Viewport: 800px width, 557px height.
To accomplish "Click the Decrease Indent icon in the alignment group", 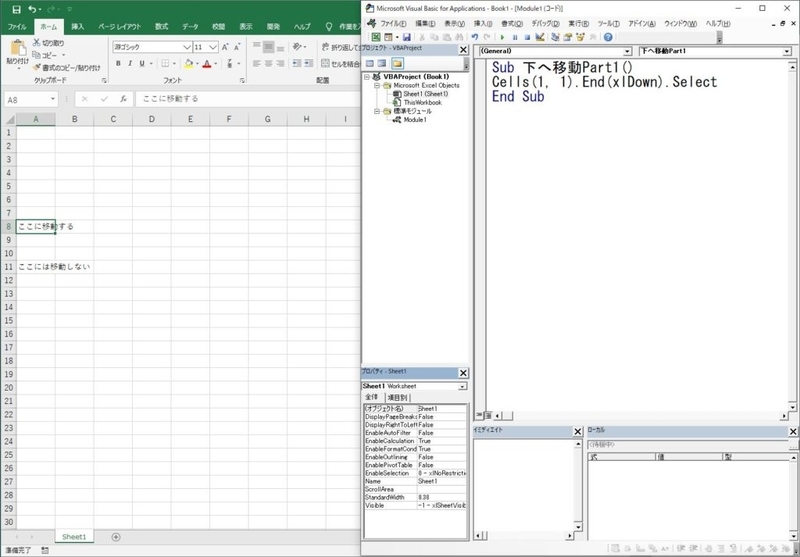I will point(296,63).
